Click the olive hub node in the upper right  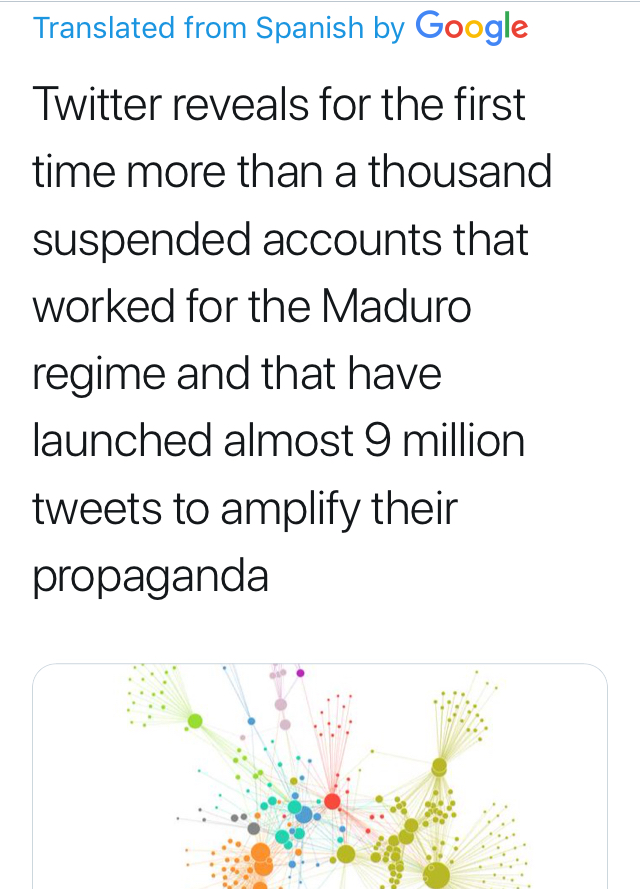coord(439,767)
